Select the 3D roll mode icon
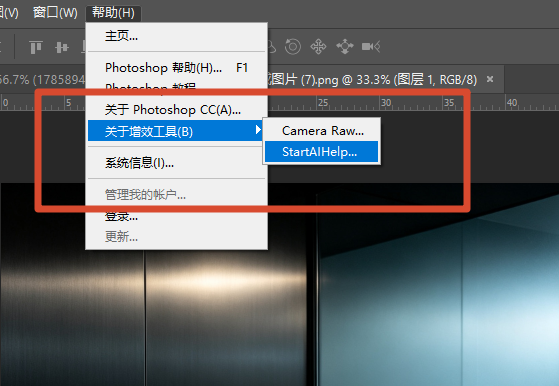Screen dimensions: 559x386 (293, 47)
